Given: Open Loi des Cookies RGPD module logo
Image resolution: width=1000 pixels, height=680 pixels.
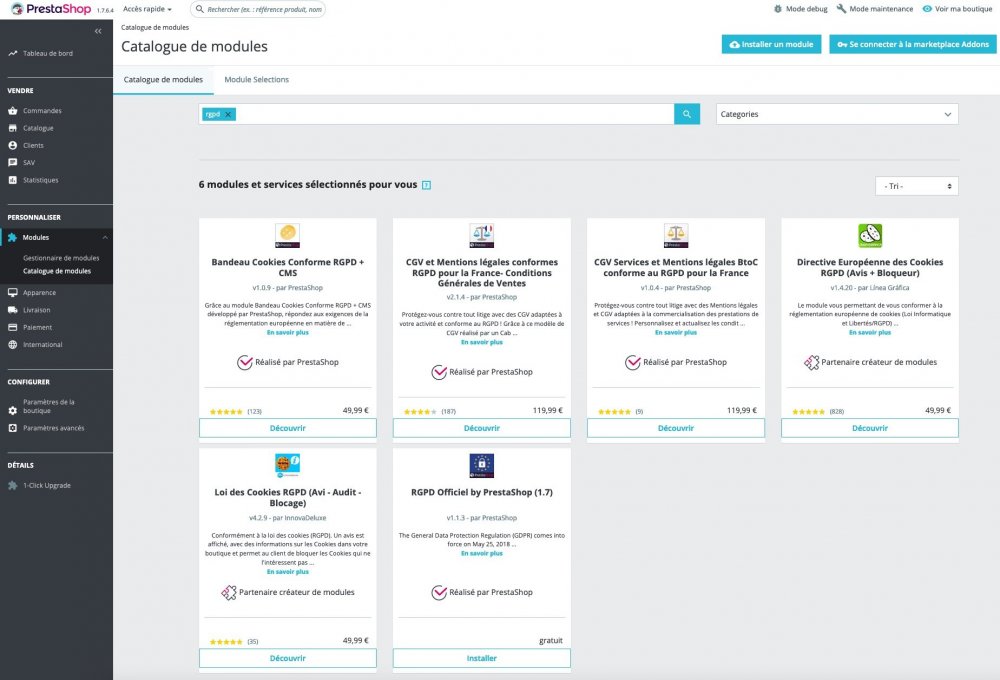Looking at the screenshot, I should coord(288,466).
